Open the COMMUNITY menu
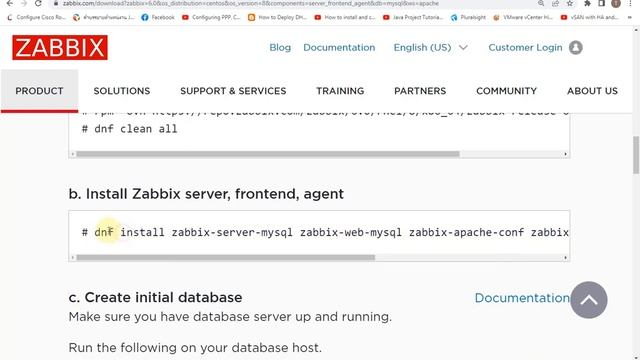Screen dimensions: 640x360 point(507,91)
